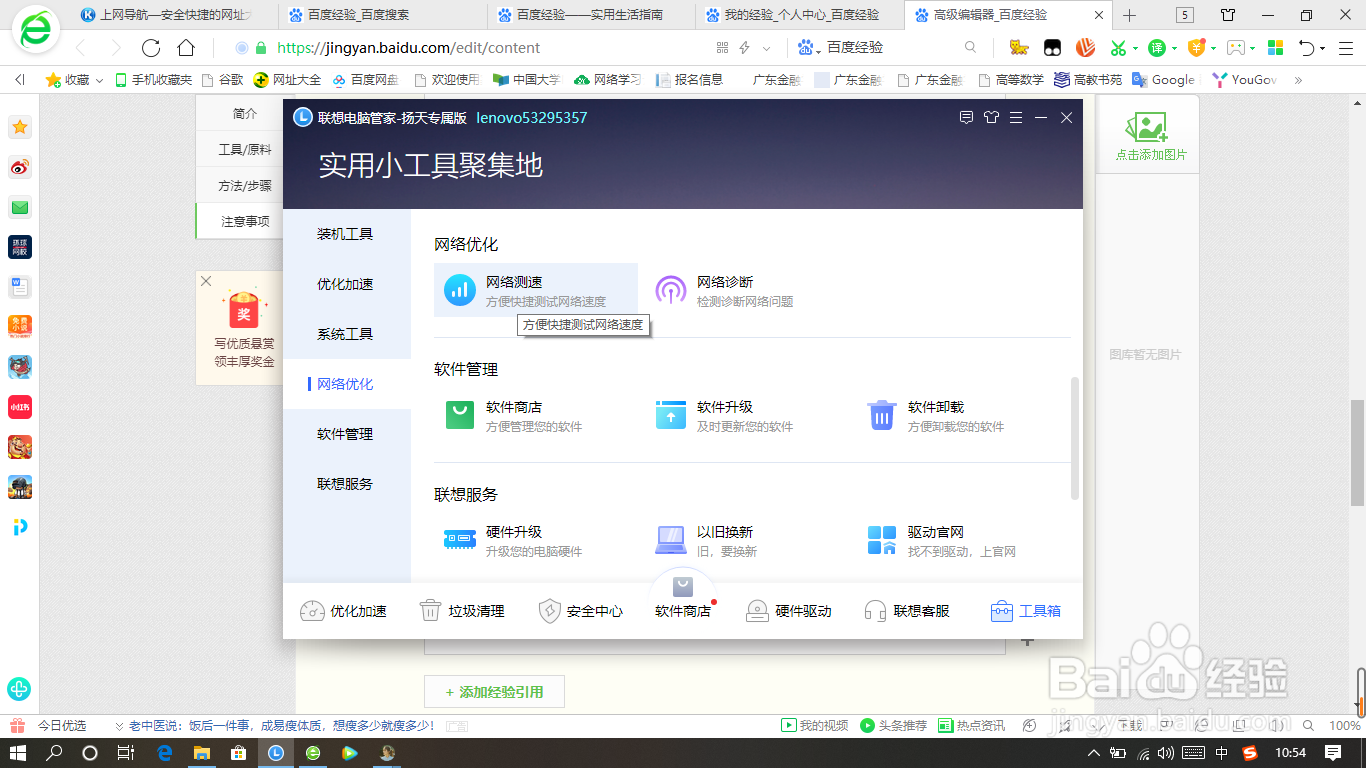Select 软件管理 in left sidebar
The width and height of the screenshot is (1366, 768).
tap(346, 434)
